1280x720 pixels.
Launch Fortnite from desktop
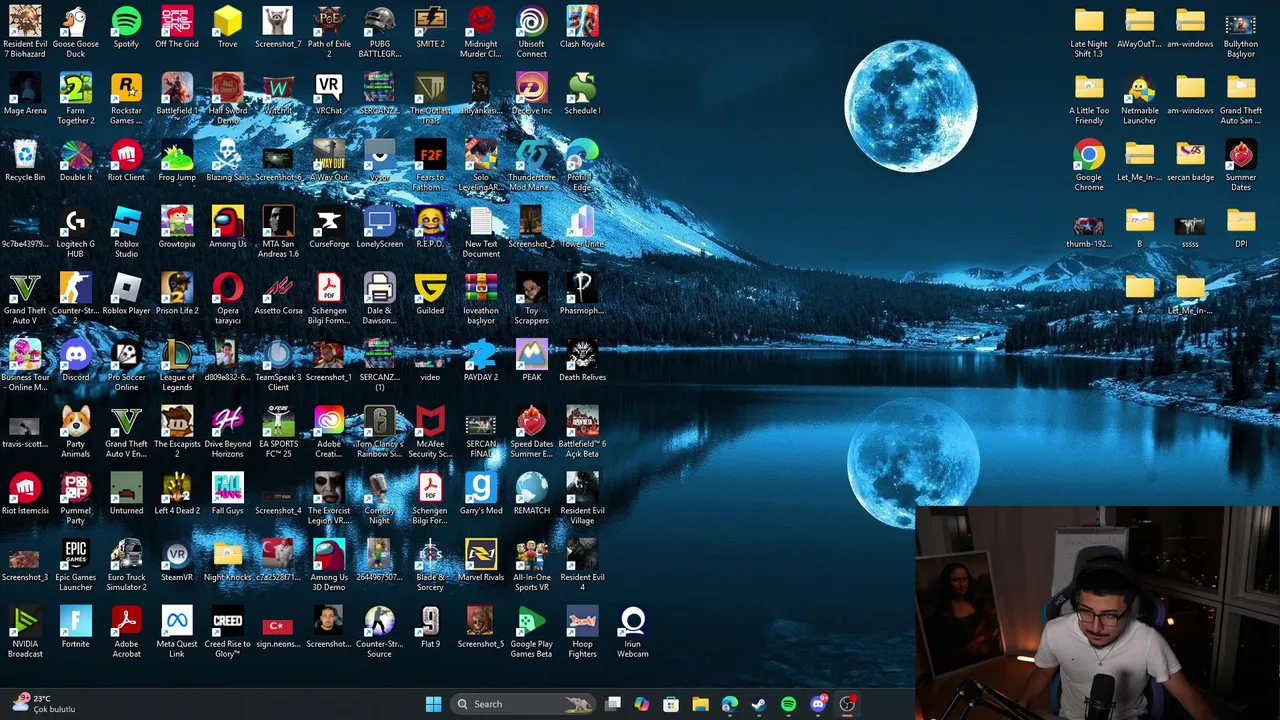pos(76,628)
